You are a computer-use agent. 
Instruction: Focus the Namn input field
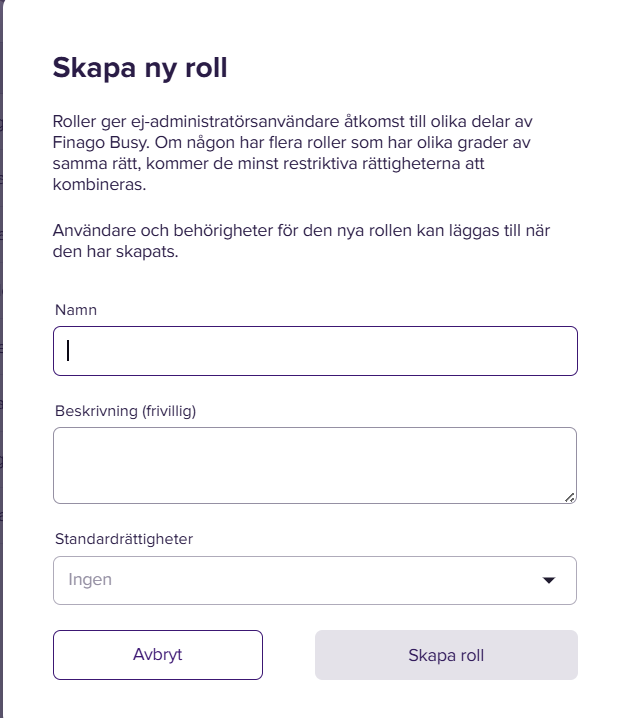[315, 351]
